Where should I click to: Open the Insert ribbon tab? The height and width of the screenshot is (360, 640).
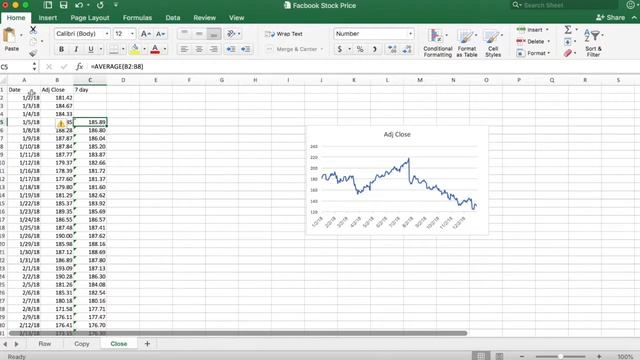point(48,18)
